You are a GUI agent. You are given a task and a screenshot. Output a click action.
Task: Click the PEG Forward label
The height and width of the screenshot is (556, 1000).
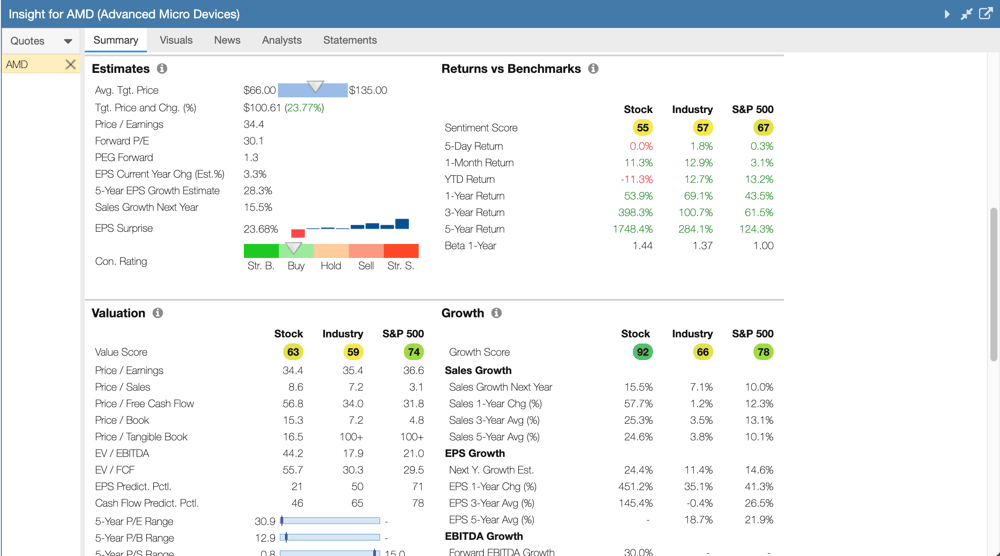coord(124,157)
